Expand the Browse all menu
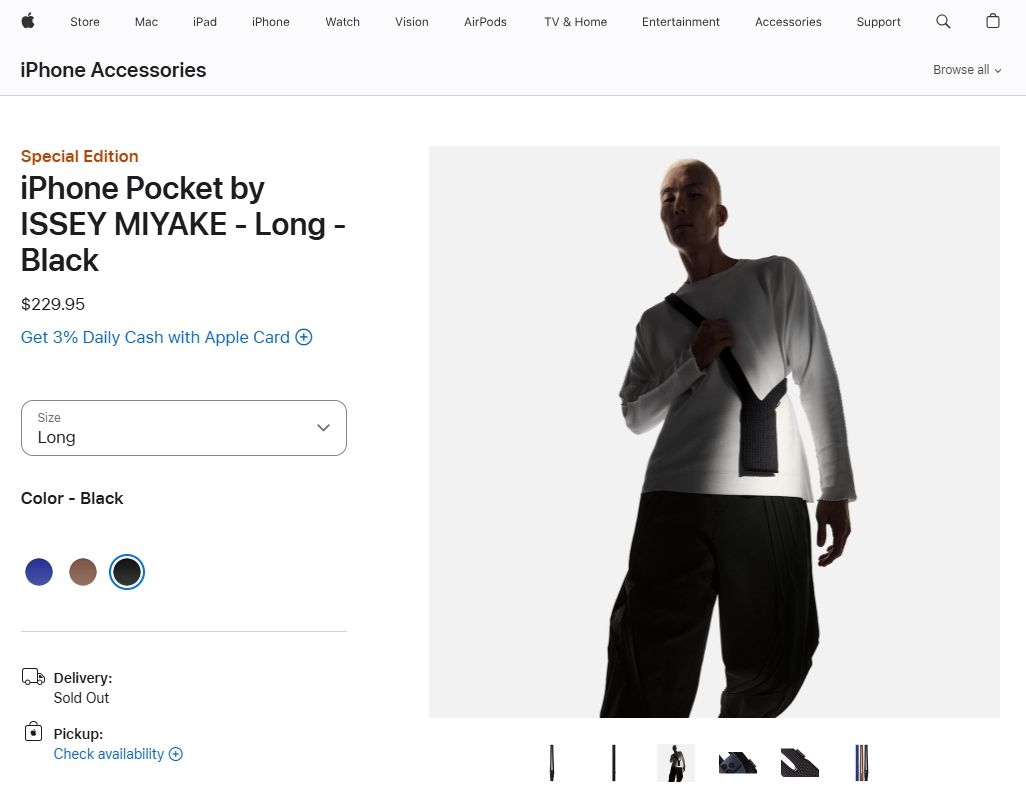Screen dimensions: 1026x791 (x=966, y=70)
